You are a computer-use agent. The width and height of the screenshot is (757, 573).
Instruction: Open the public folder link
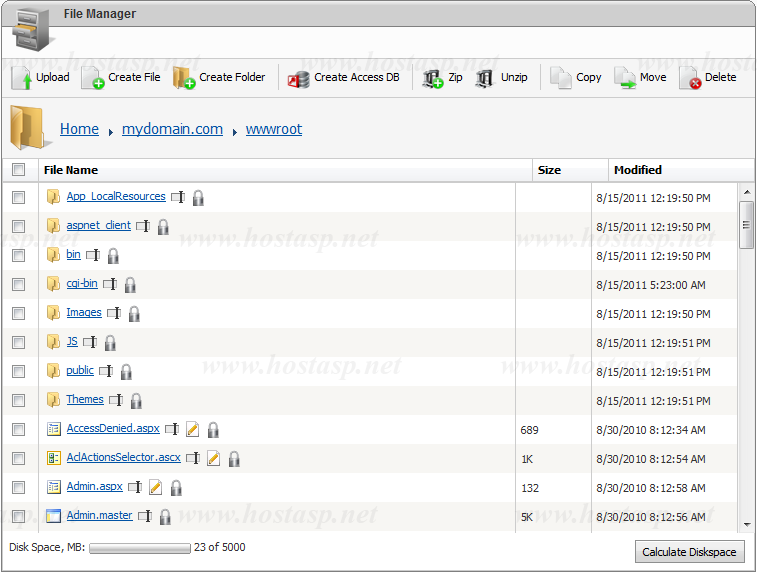[x=80, y=371]
